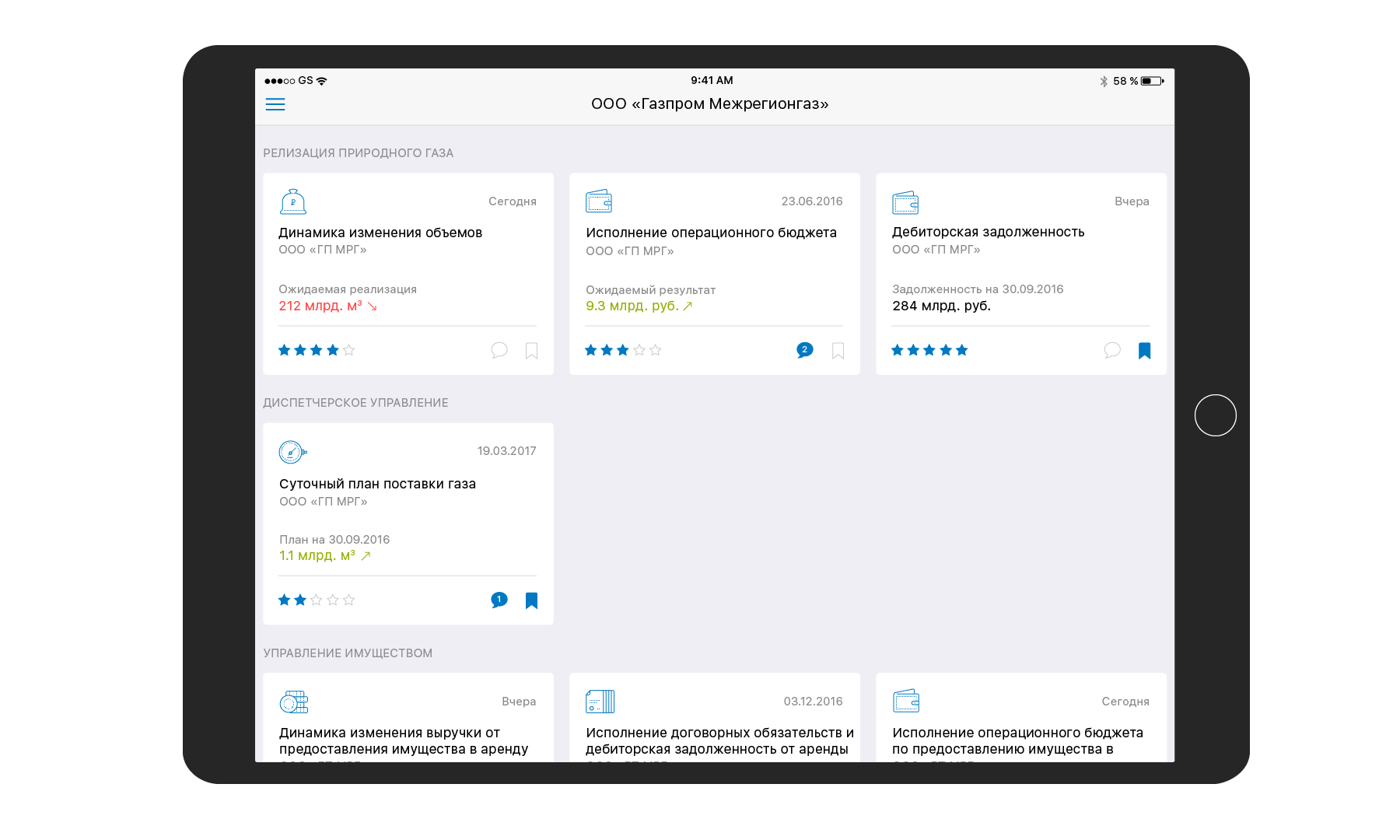Click the gauge icon on Суточный план поставки газа

click(292, 452)
